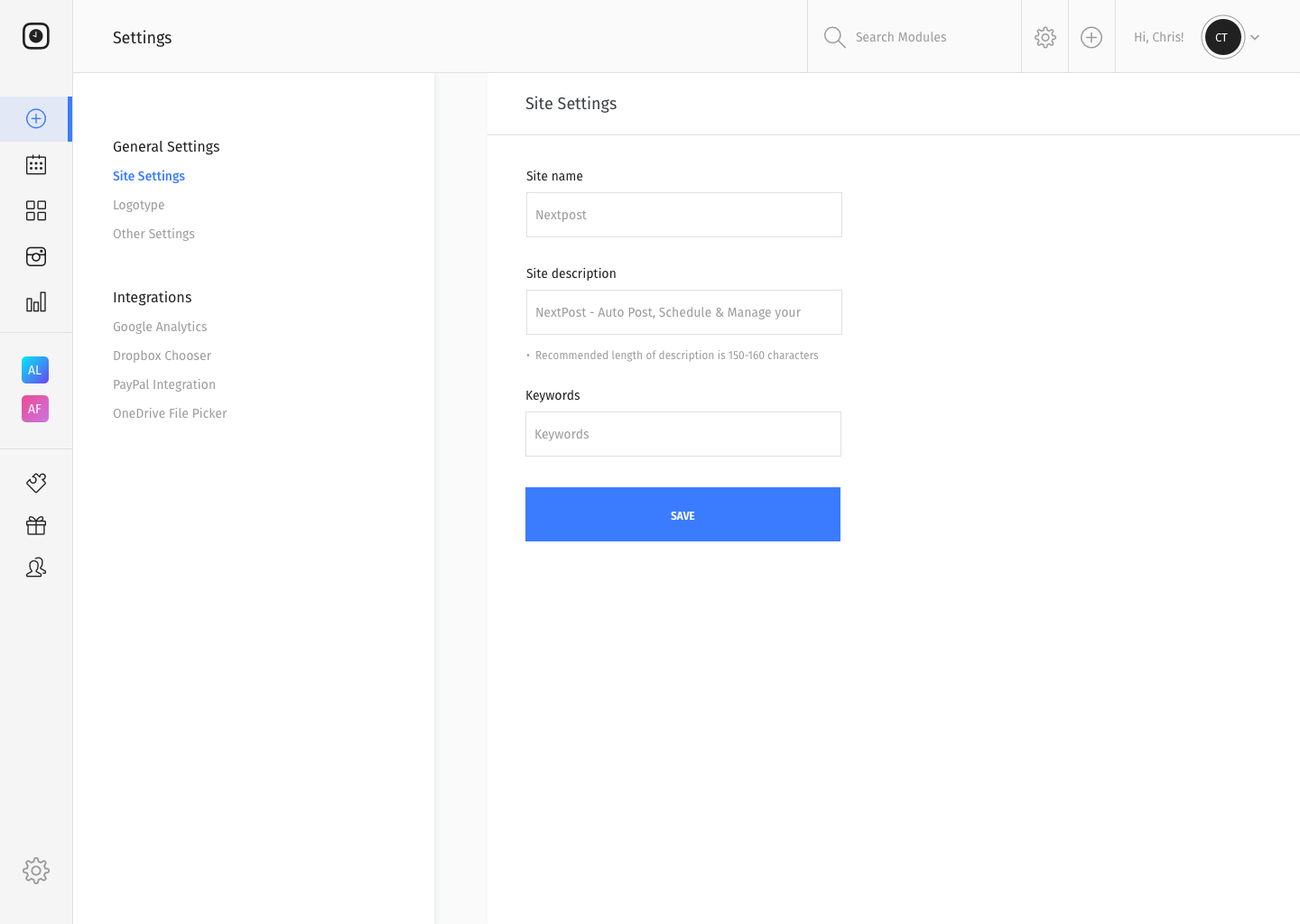Click the Site description input field
This screenshot has height=924, width=1300.
(x=684, y=312)
